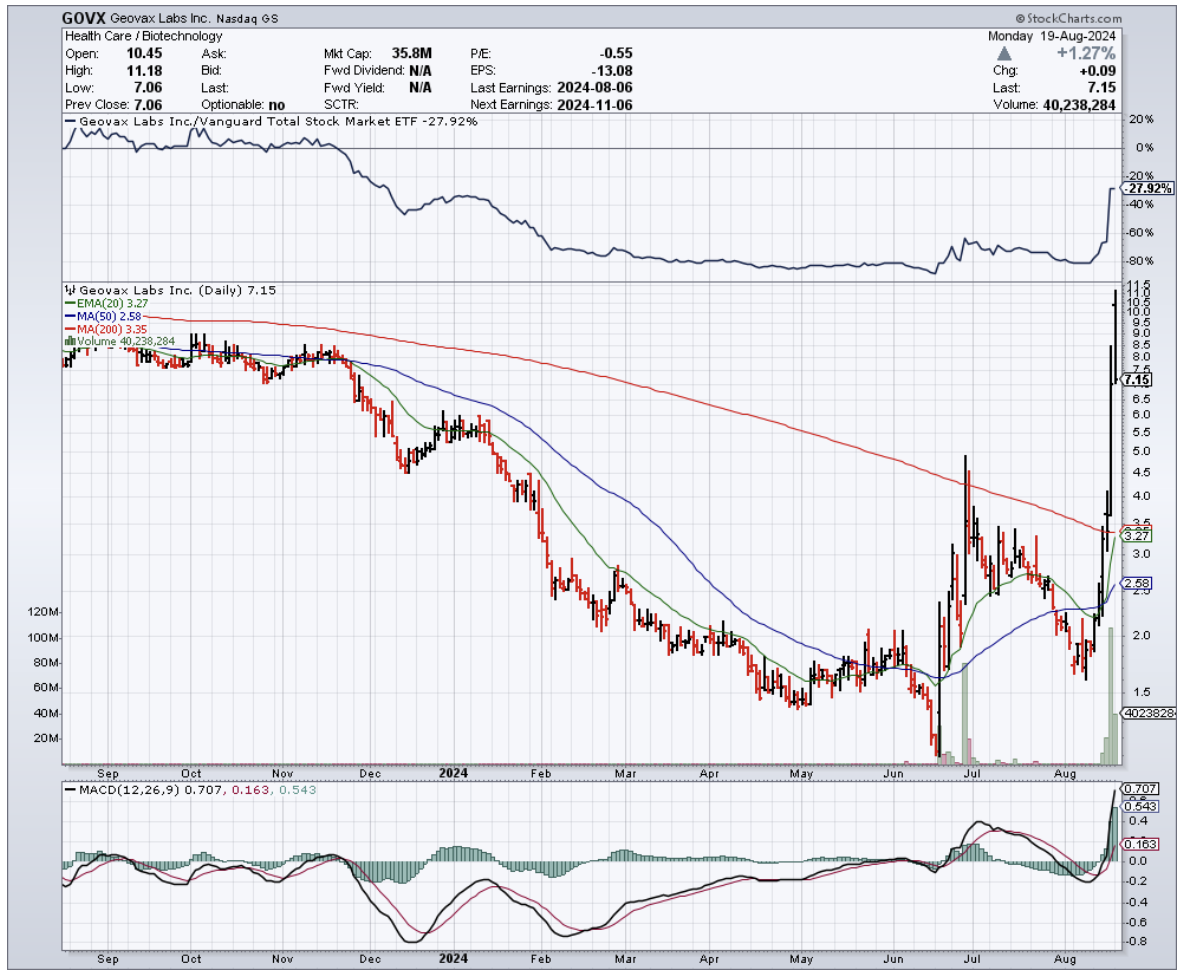Click the 0.707 MACD value tag on right axis
The width and height of the screenshot is (1182, 976).
pos(1138,789)
